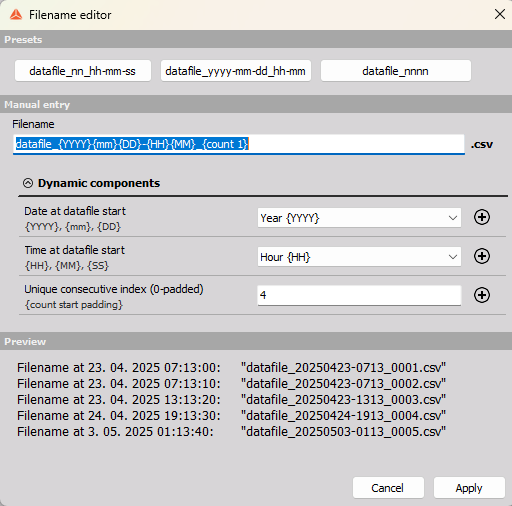
Task: Click the Manual entry section header
Action: 256,104
